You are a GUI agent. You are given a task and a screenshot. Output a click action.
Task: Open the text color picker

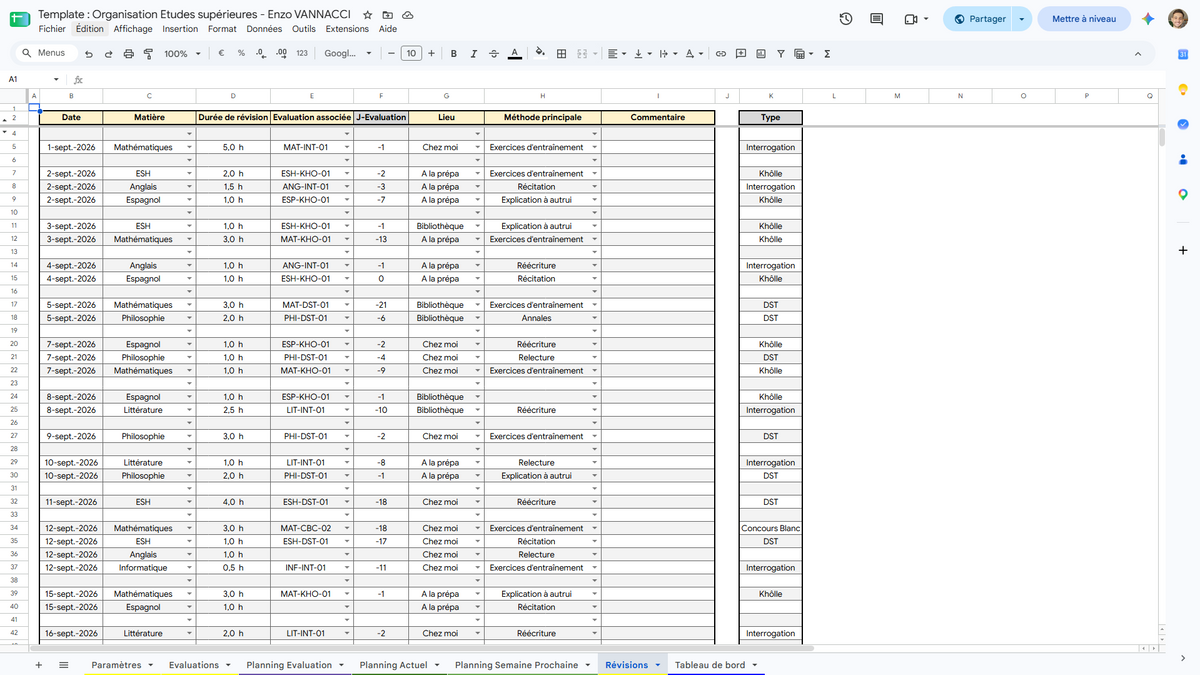[x=514, y=54]
